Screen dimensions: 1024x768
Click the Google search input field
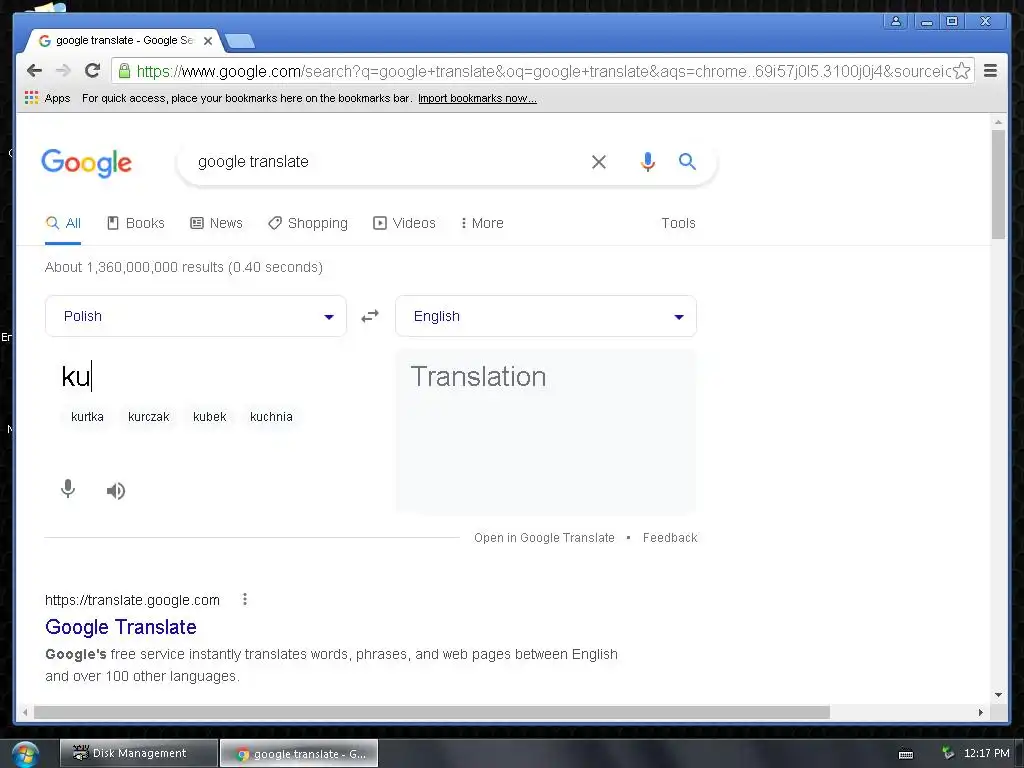click(x=385, y=161)
